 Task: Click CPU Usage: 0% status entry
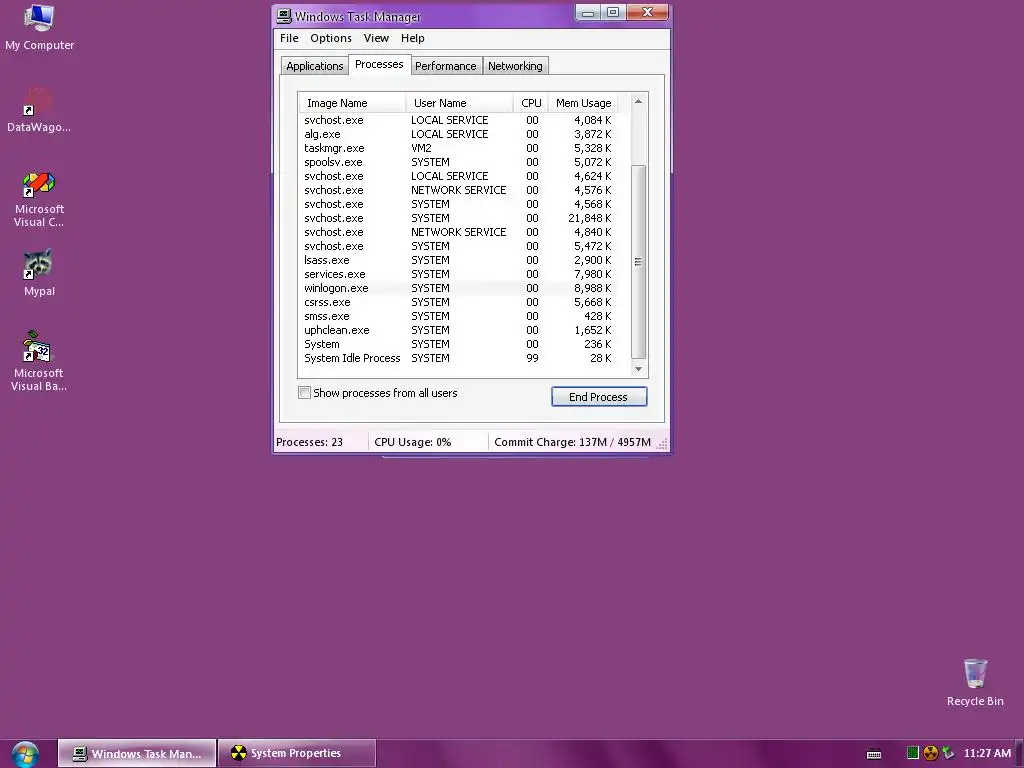413,442
